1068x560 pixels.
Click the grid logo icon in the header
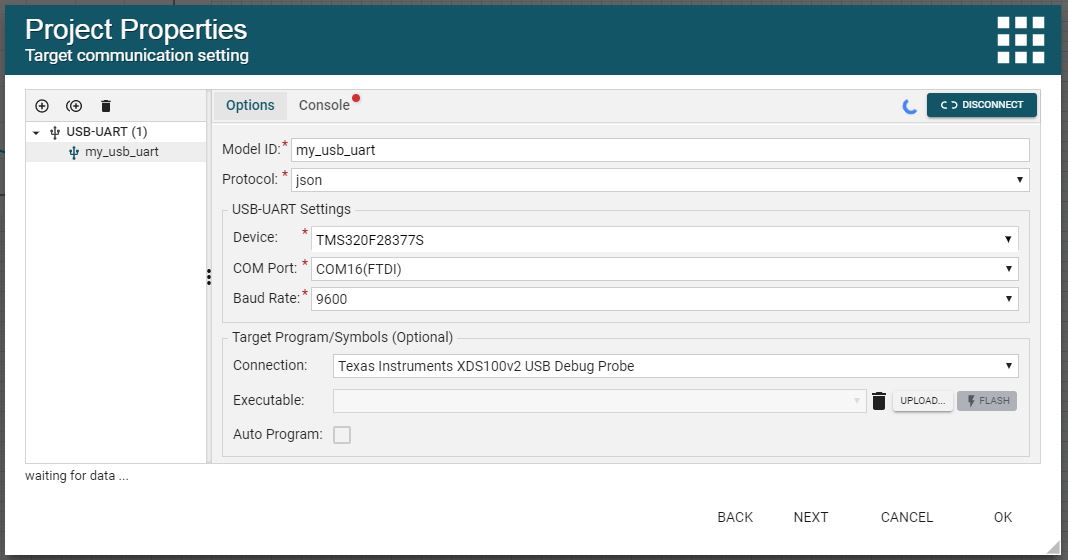[x=1020, y=40]
